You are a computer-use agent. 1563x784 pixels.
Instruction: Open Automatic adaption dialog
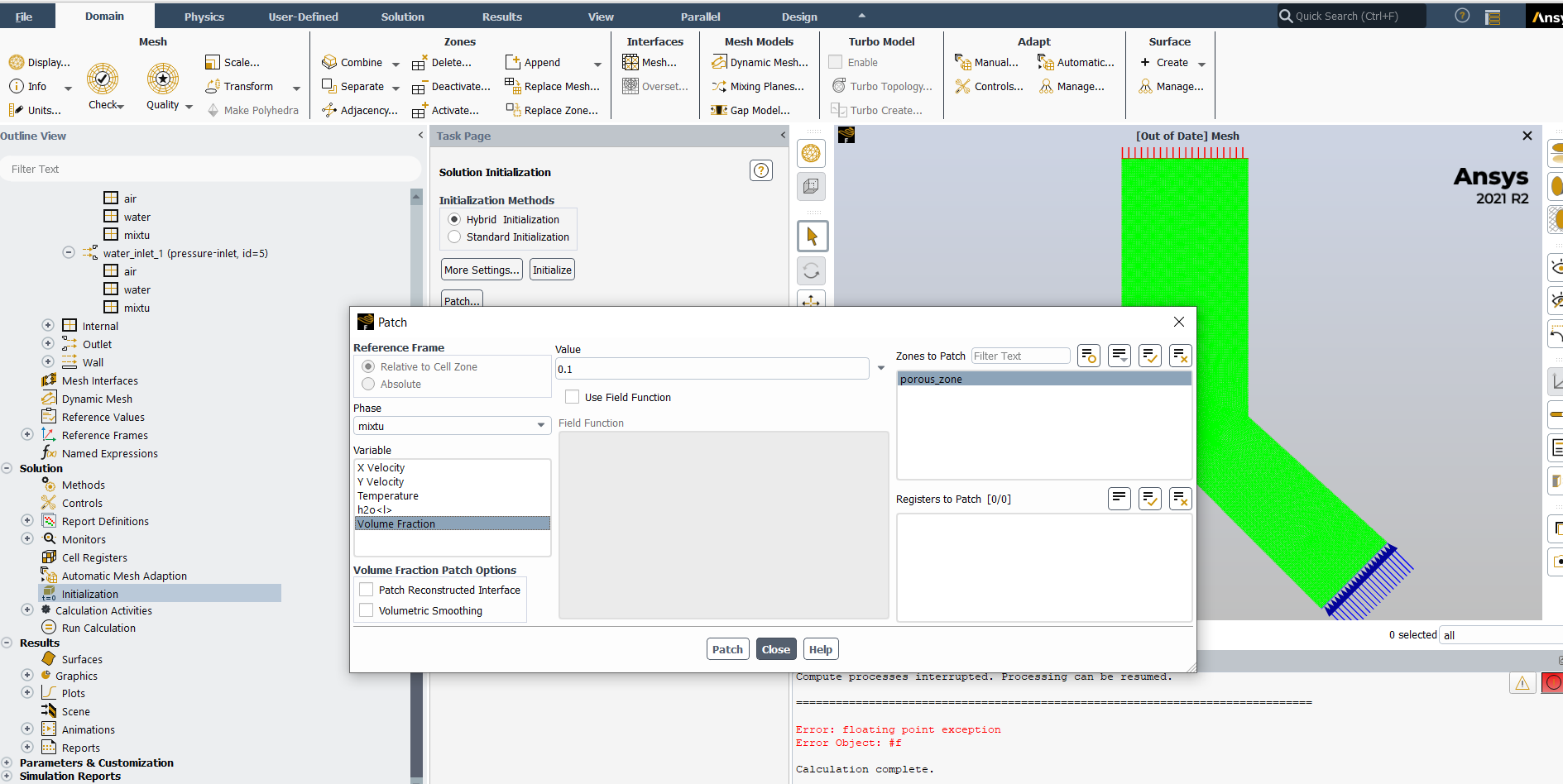coord(1076,62)
